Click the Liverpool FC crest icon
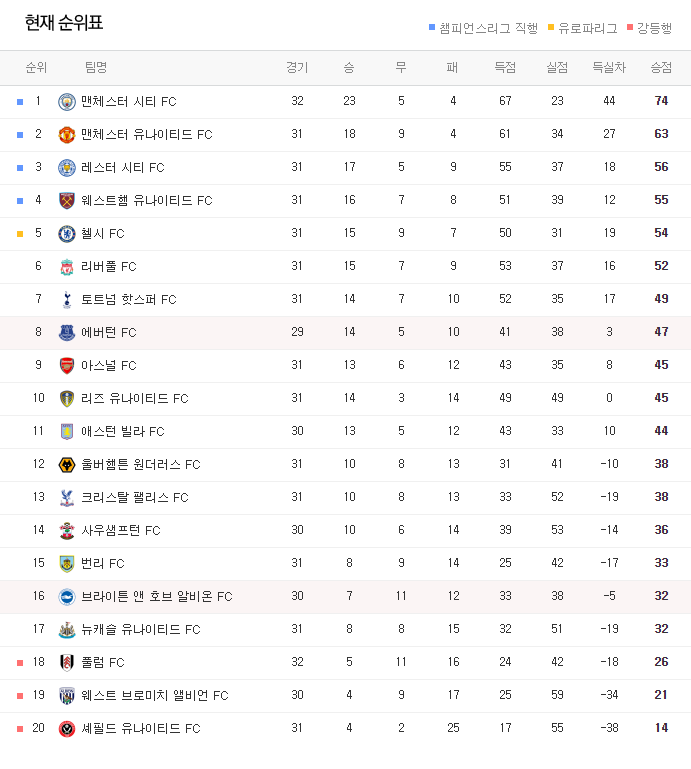 pos(67,266)
